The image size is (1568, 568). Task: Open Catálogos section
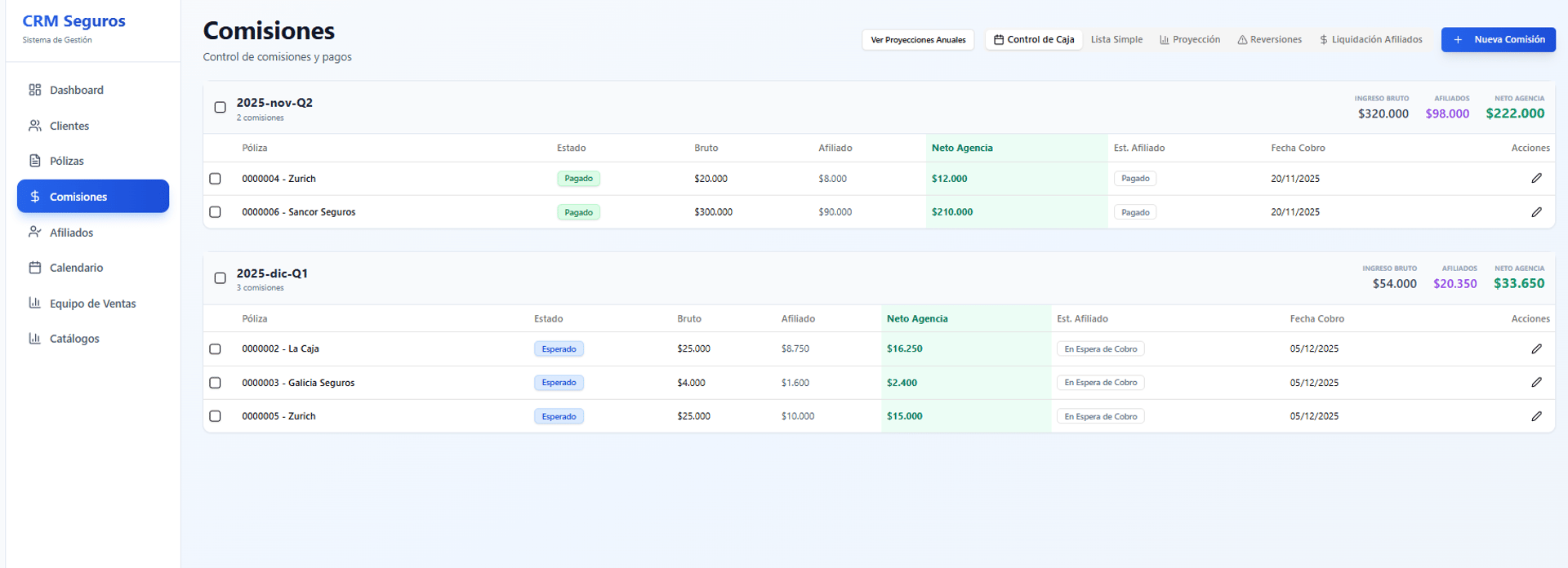[x=93, y=339]
